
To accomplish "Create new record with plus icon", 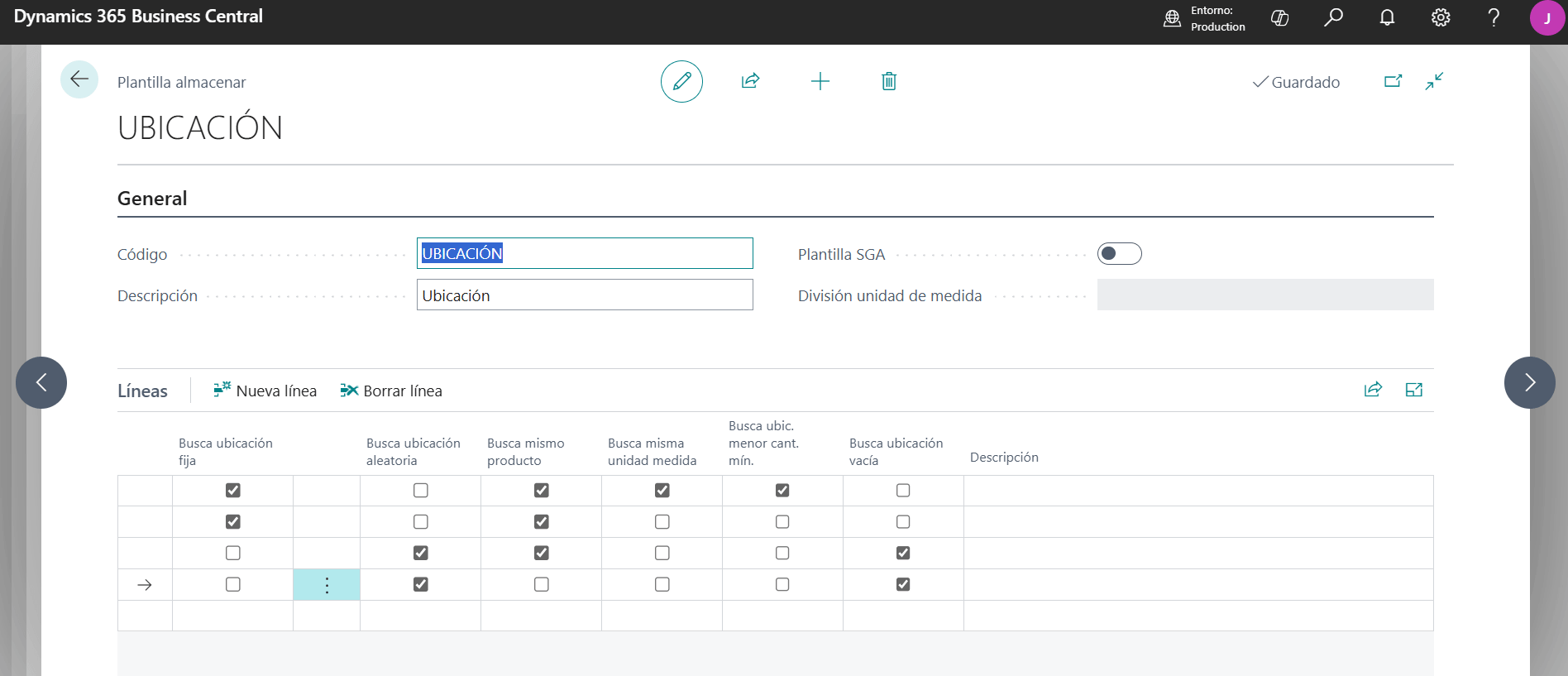I will [820, 81].
